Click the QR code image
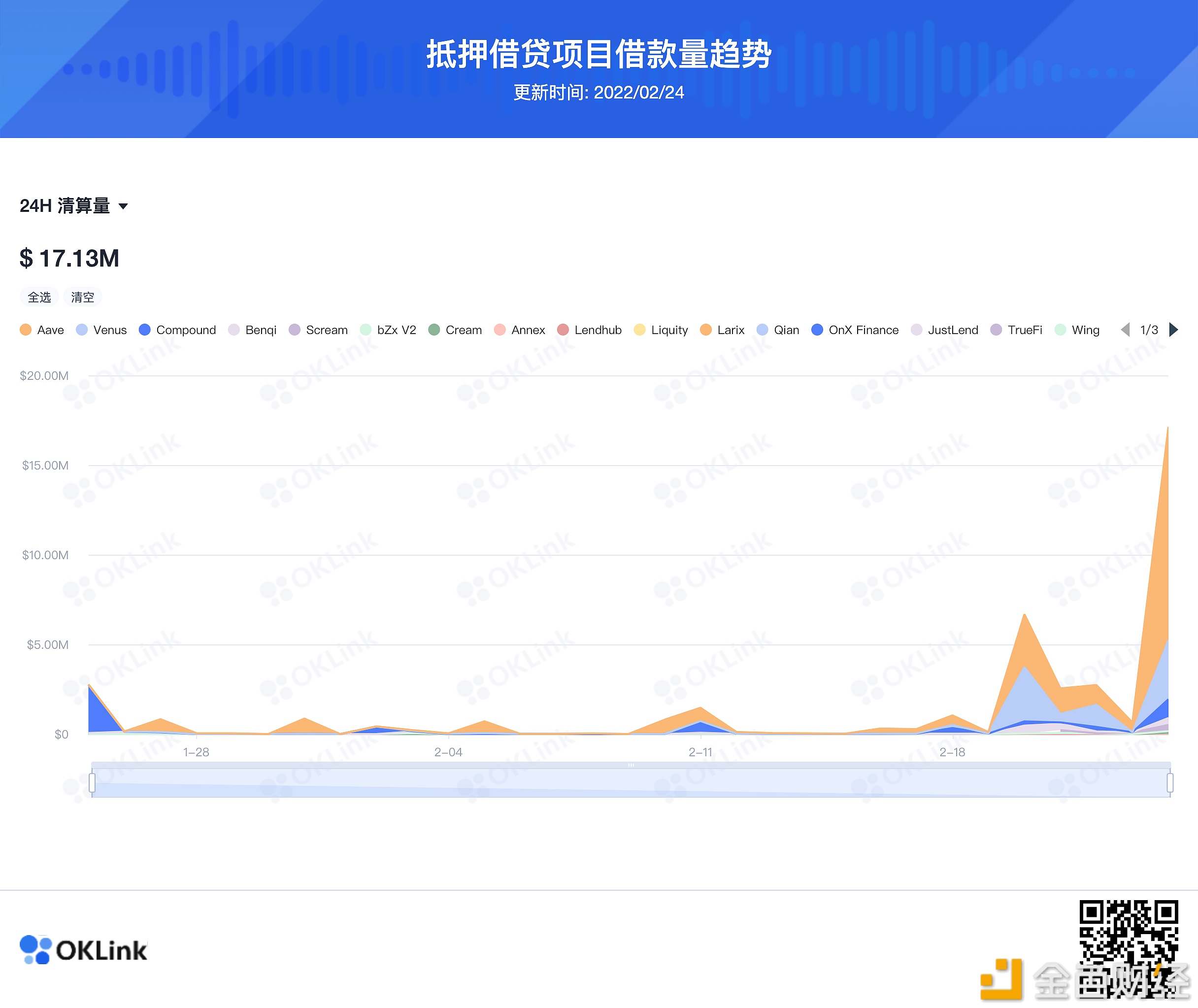 click(1129, 948)
